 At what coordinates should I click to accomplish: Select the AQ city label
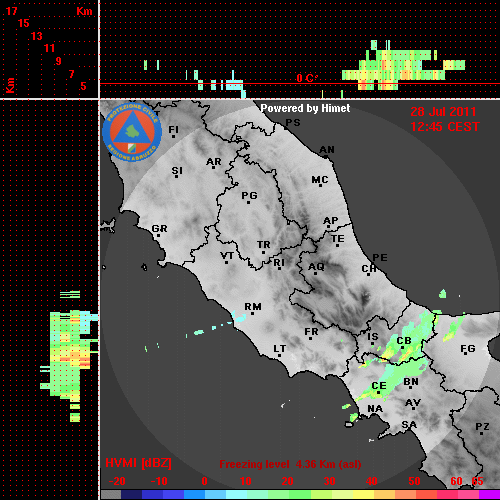(316, 266)
